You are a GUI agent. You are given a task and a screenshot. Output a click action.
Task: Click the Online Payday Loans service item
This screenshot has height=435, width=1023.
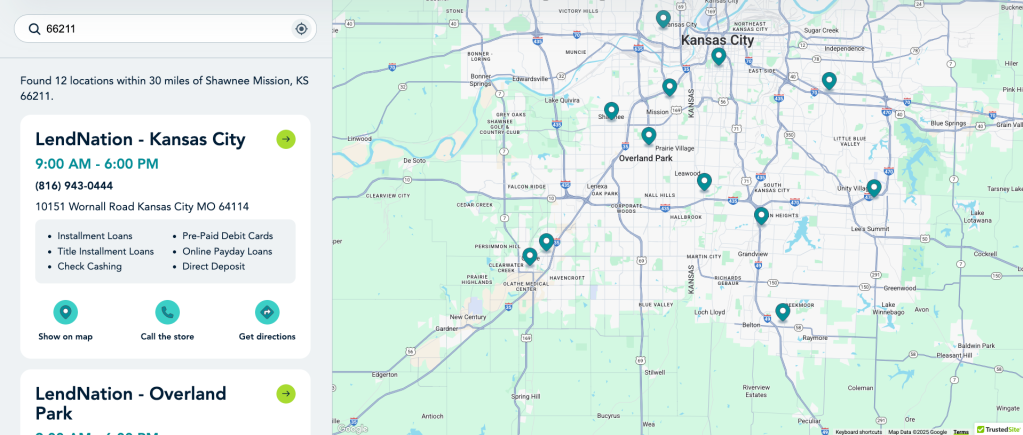227,251
